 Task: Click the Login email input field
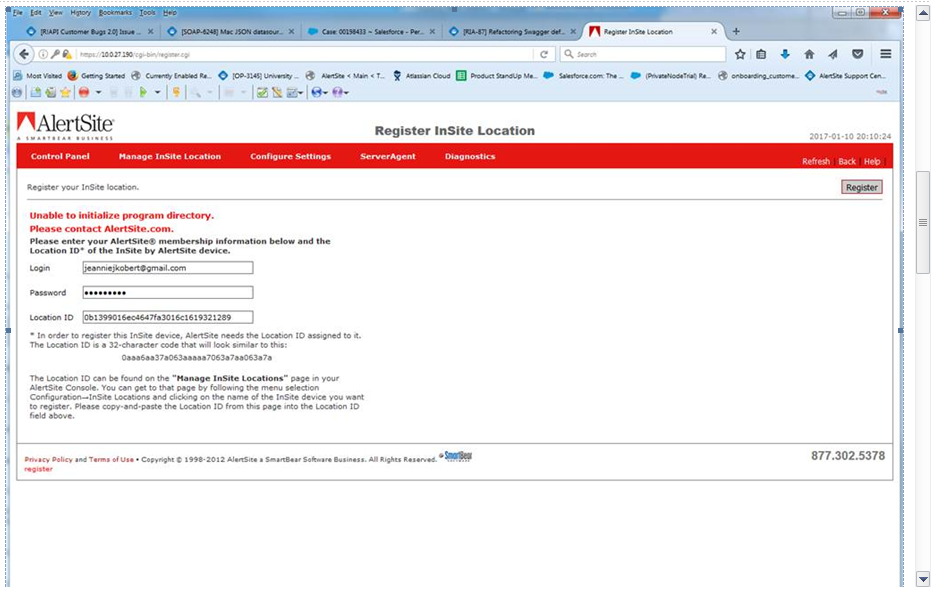[x=168, y=268]
